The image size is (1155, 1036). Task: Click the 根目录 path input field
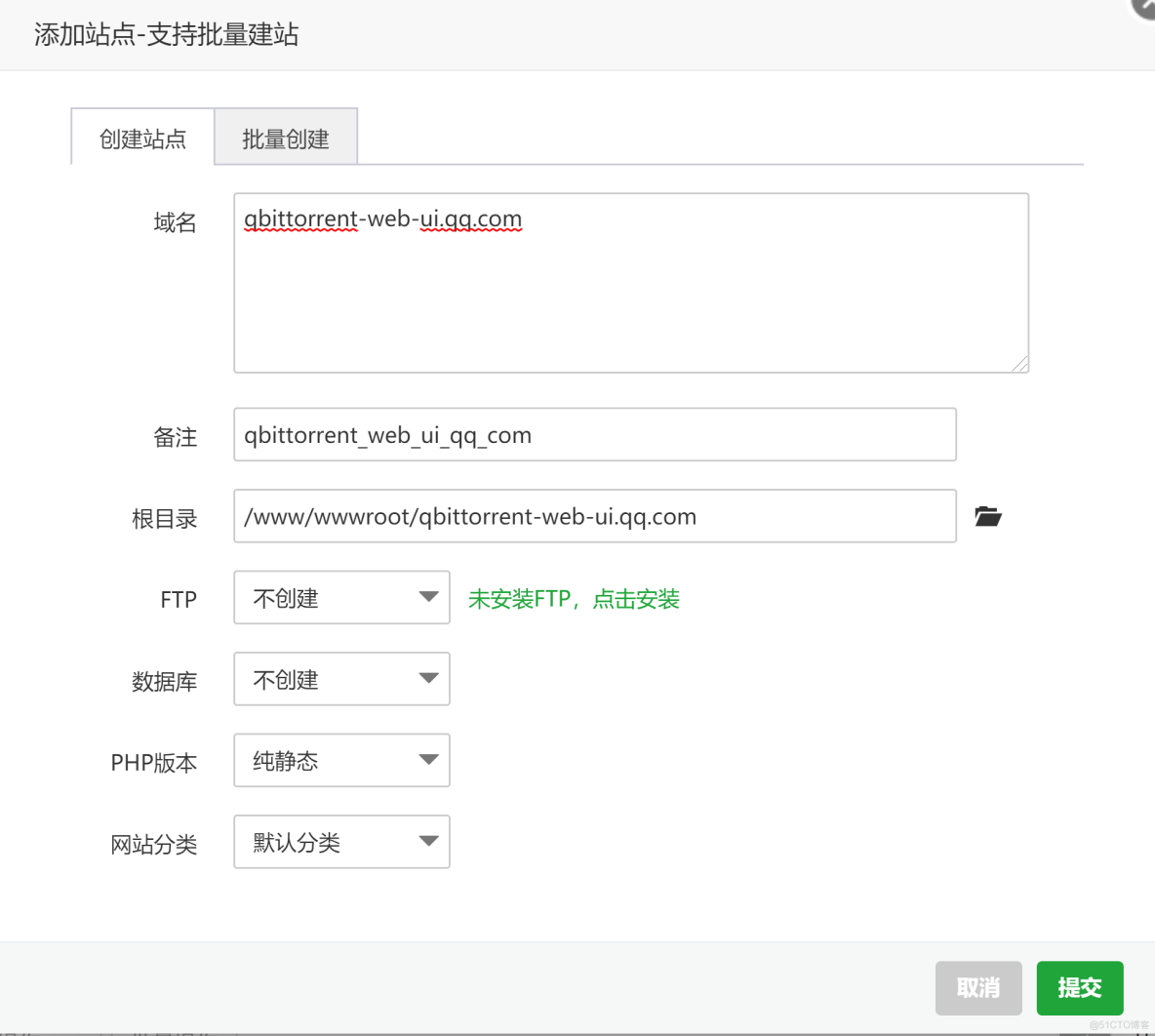point(593,516)
